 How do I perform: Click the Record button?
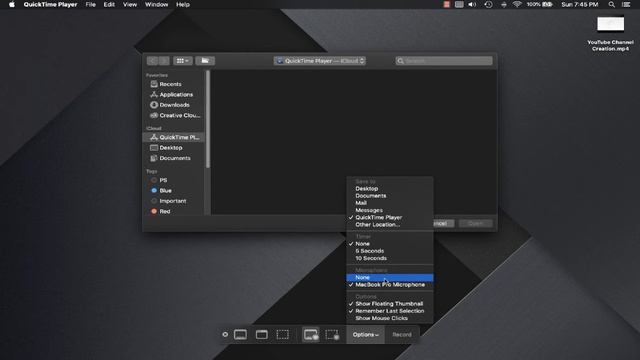click(x=402, y=335)
